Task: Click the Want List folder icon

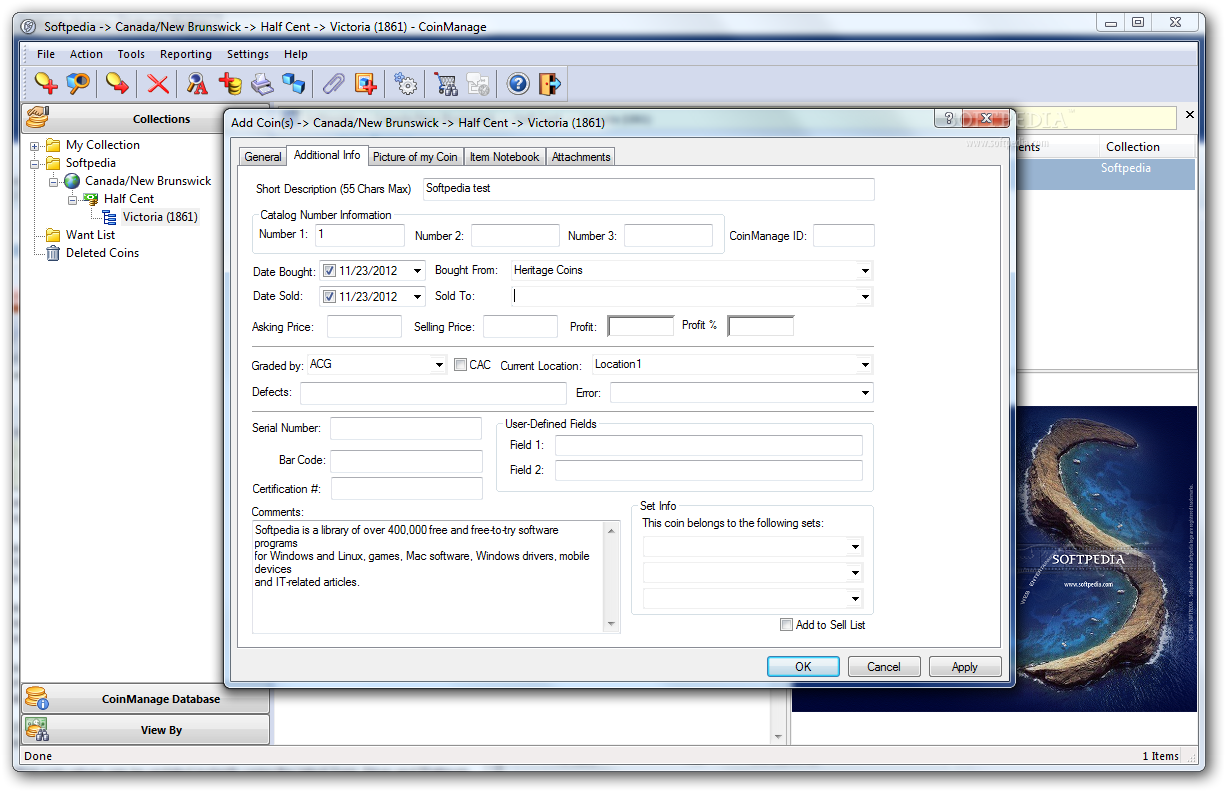Action: tap(53, 235)
